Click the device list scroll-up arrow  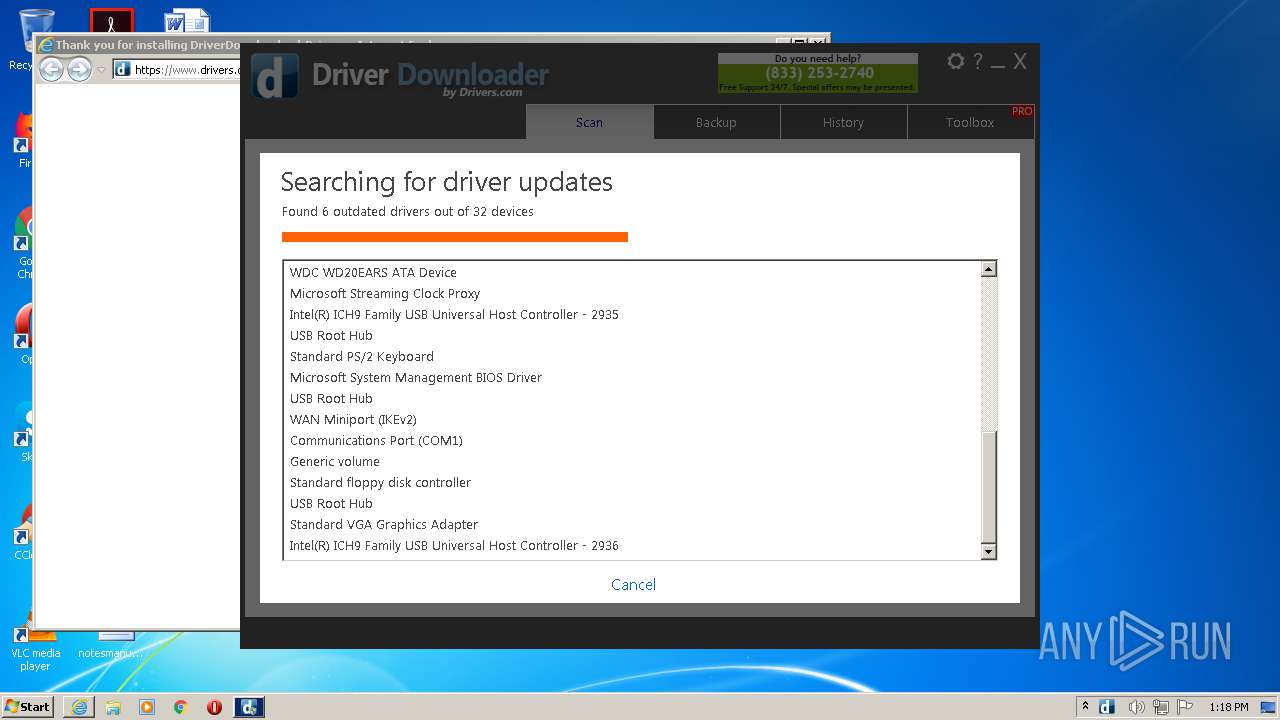(988, 269)
